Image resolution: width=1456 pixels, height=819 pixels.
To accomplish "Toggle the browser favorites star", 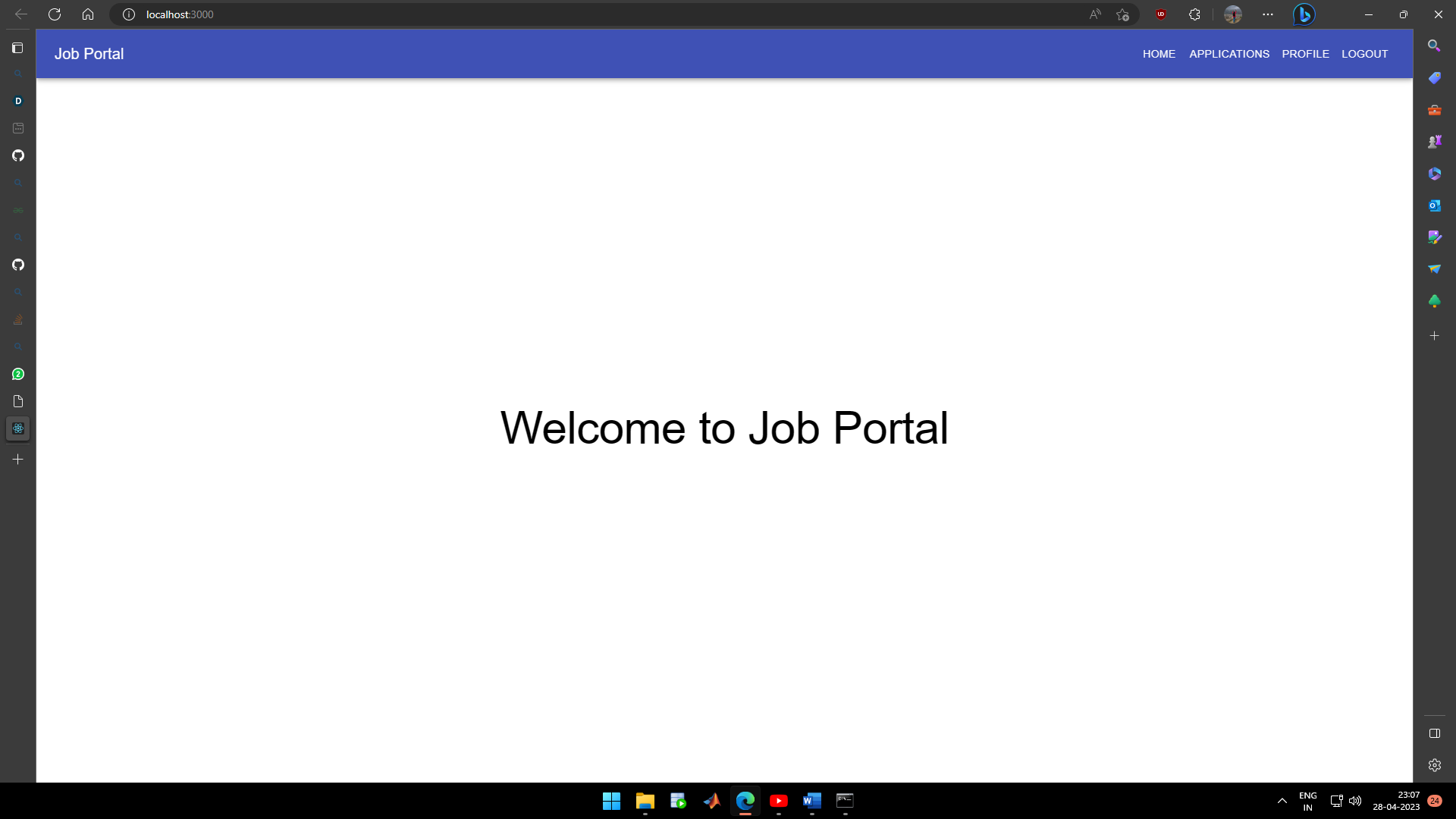I will 1122,14.
